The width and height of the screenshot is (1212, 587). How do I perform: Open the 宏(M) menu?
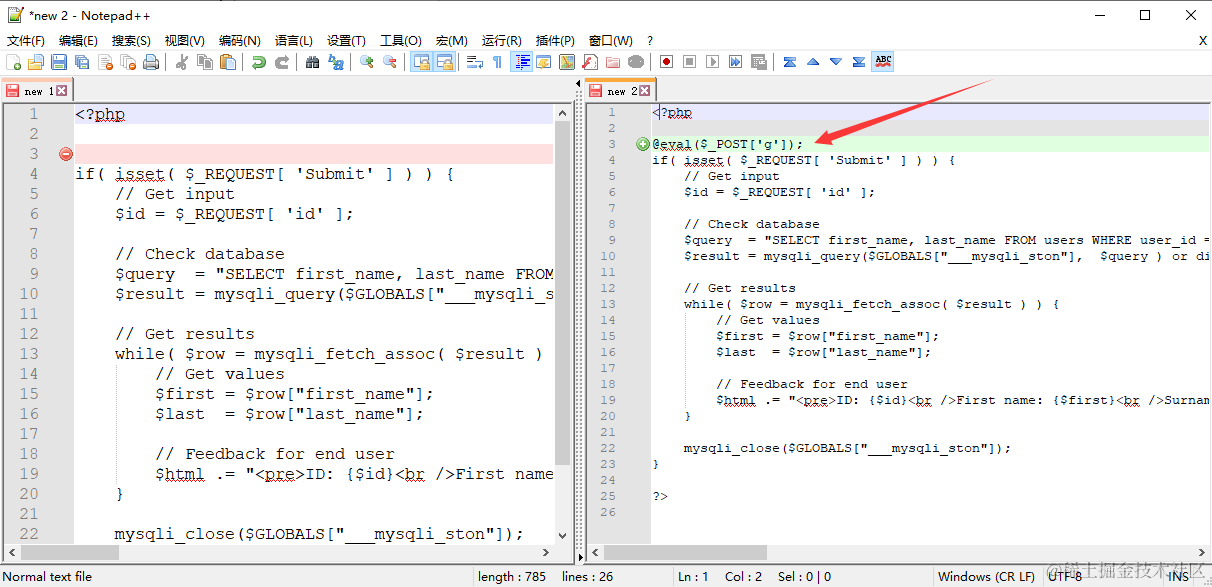click(452, 40)
